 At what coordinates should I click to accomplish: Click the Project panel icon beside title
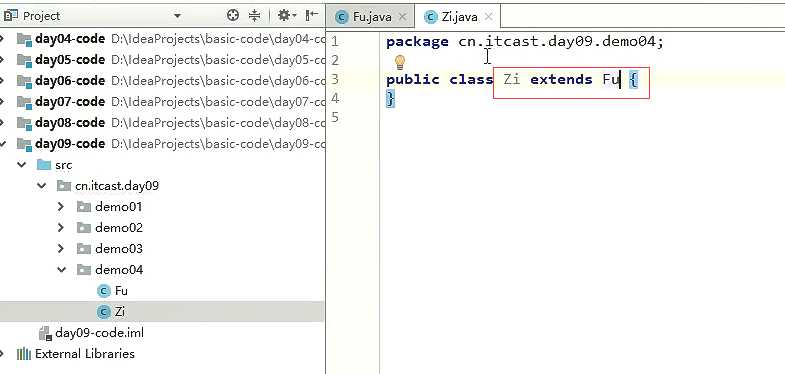coord(11,16)
